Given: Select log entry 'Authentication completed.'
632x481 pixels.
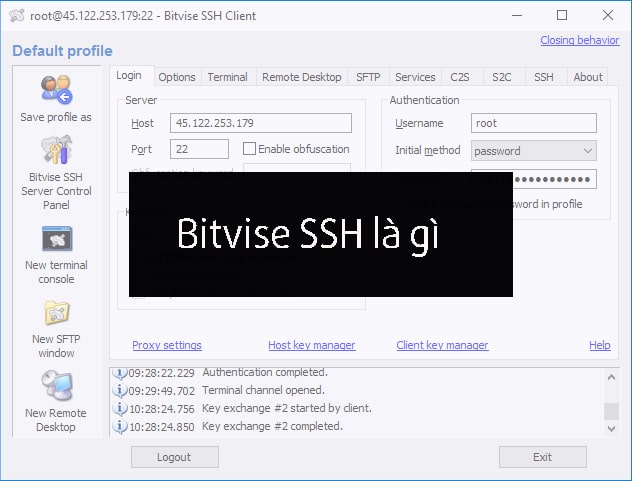Looking at the screenshot, I should 265,373.
